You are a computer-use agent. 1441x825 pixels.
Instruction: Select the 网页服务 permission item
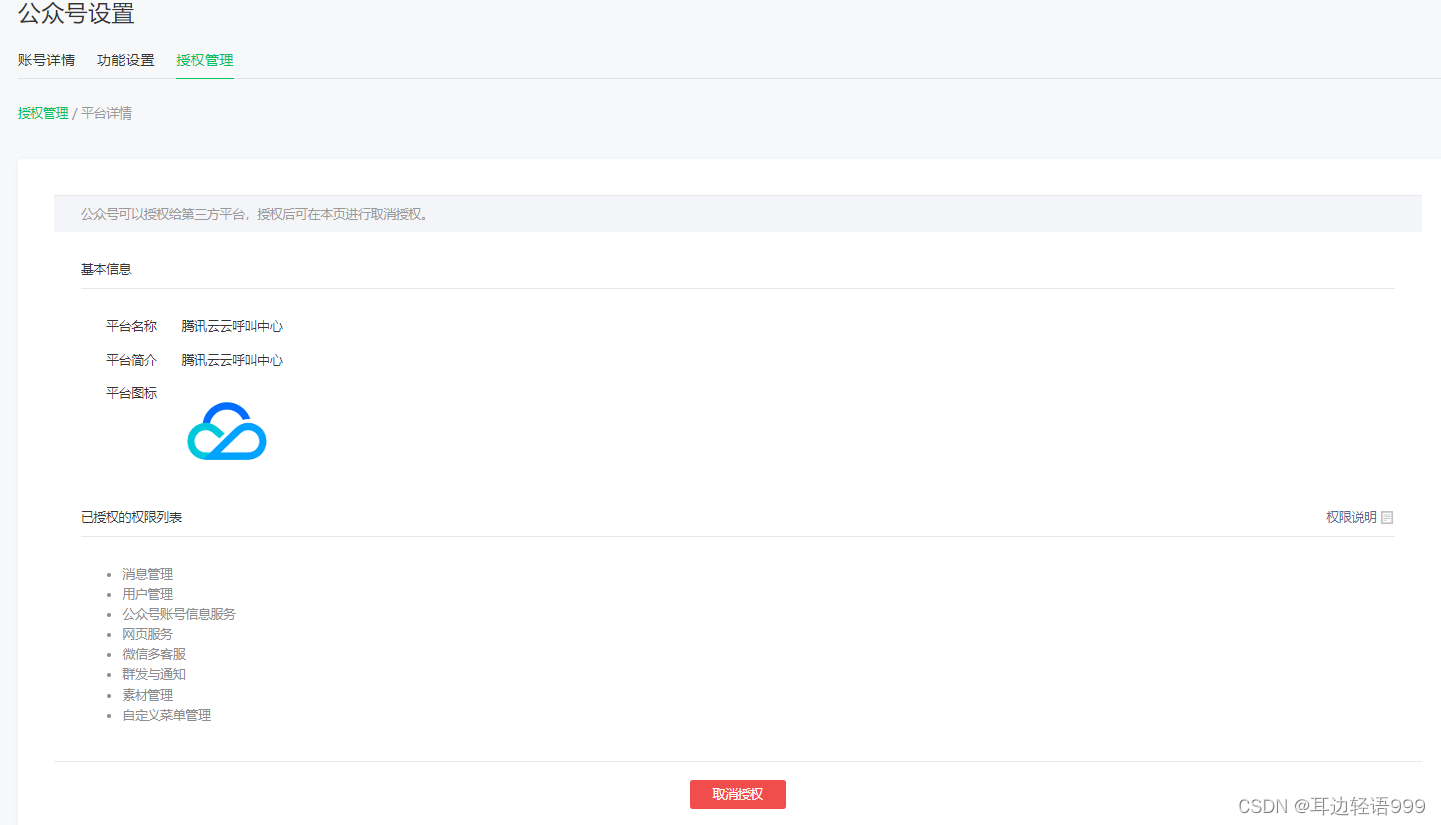click(x=148, y=634)
